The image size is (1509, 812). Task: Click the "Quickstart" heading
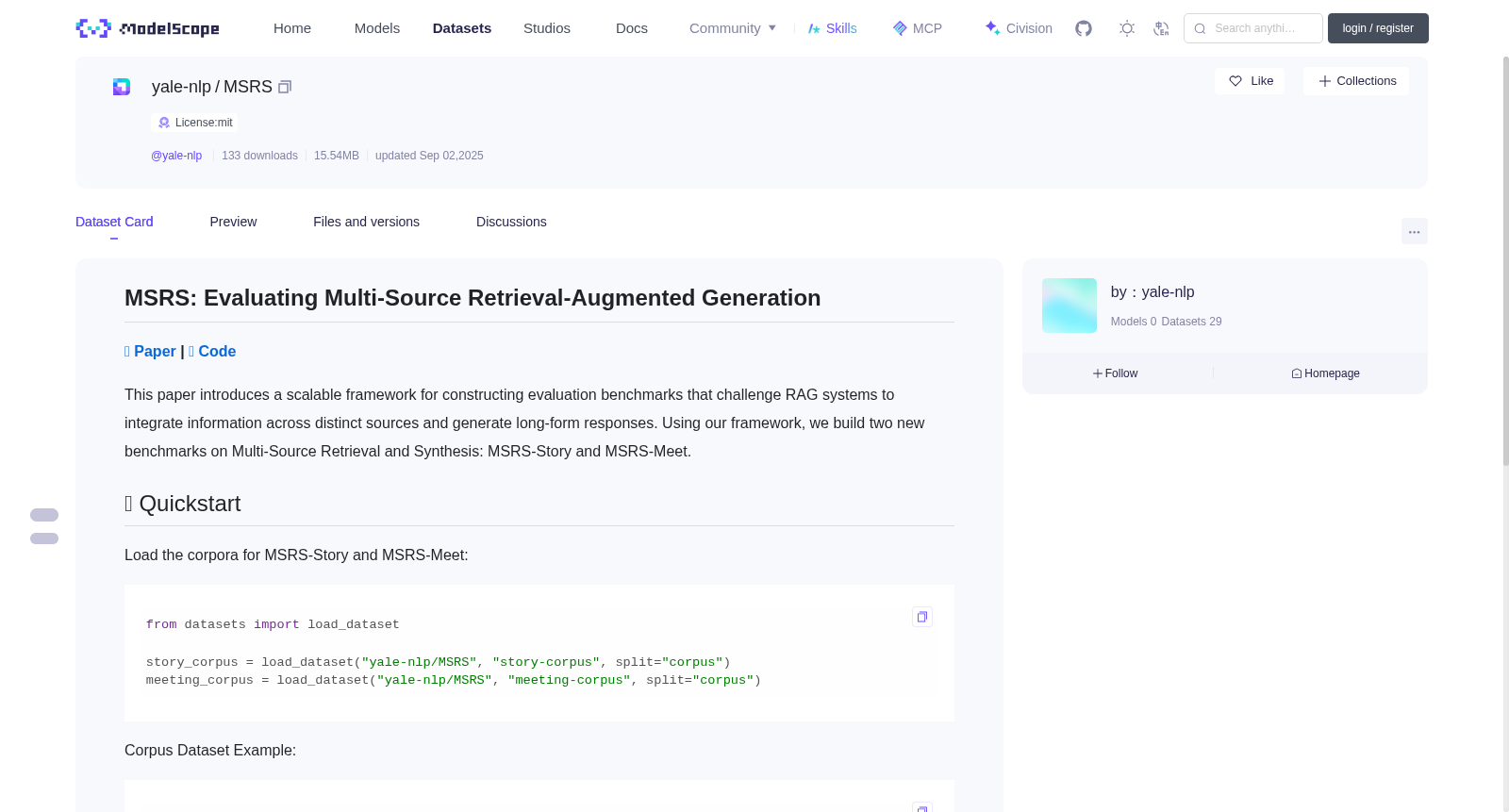point(183,504)
